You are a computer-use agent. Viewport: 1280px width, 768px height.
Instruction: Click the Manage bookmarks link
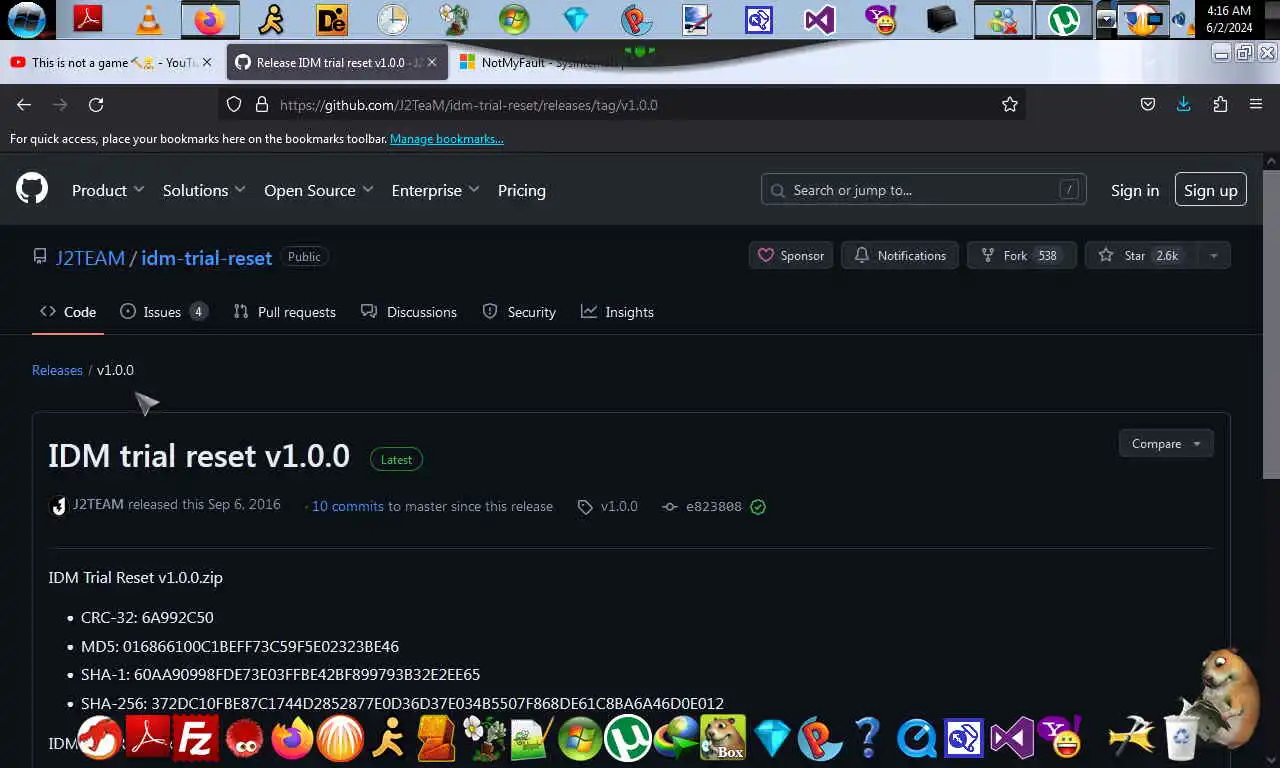(447, 139)
